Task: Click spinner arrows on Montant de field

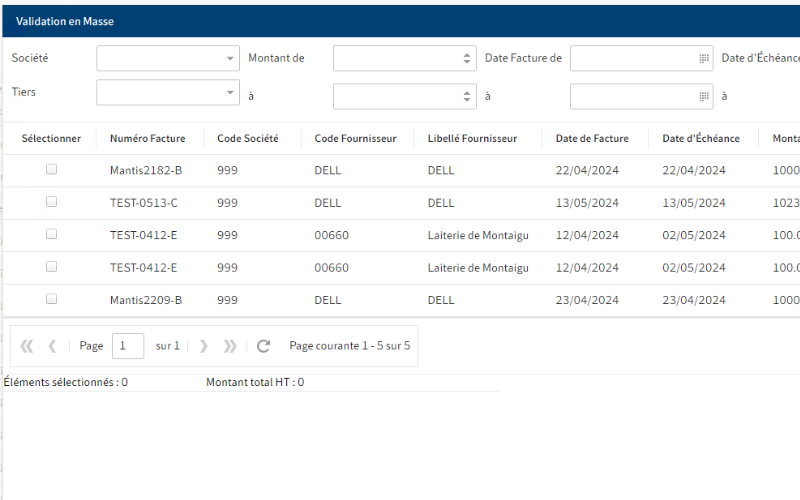Action: (x=467, y=58)
